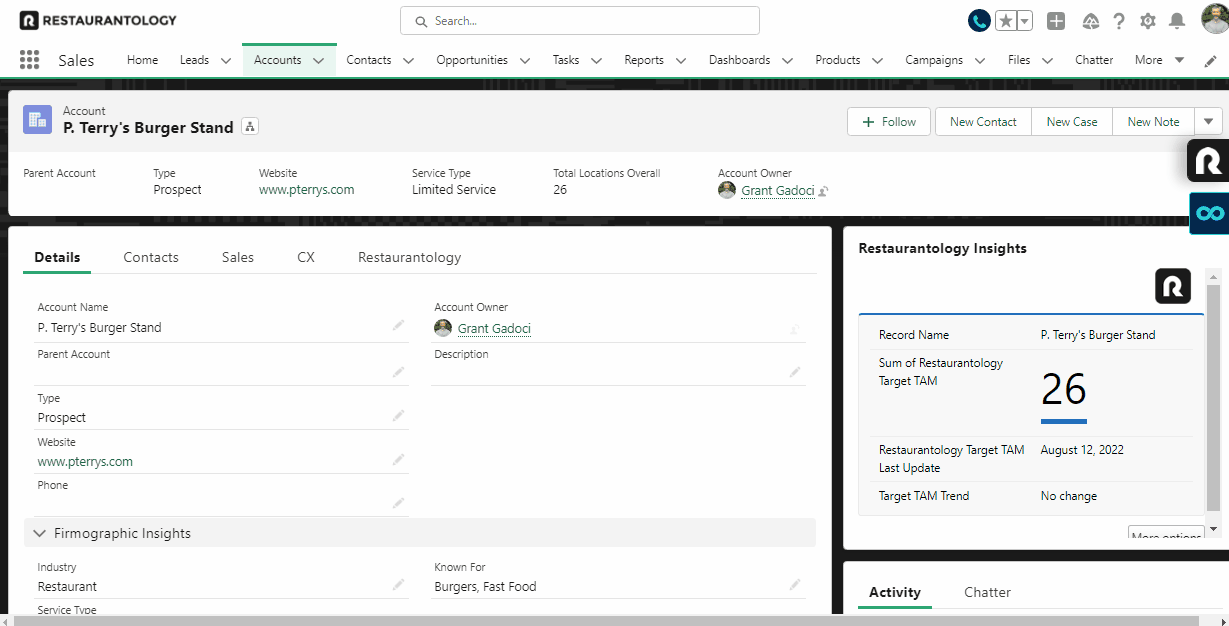The height and width of the screenshot is (626, 1229).
Task: Click the Follow button
Action: click(x=889, y=121)
